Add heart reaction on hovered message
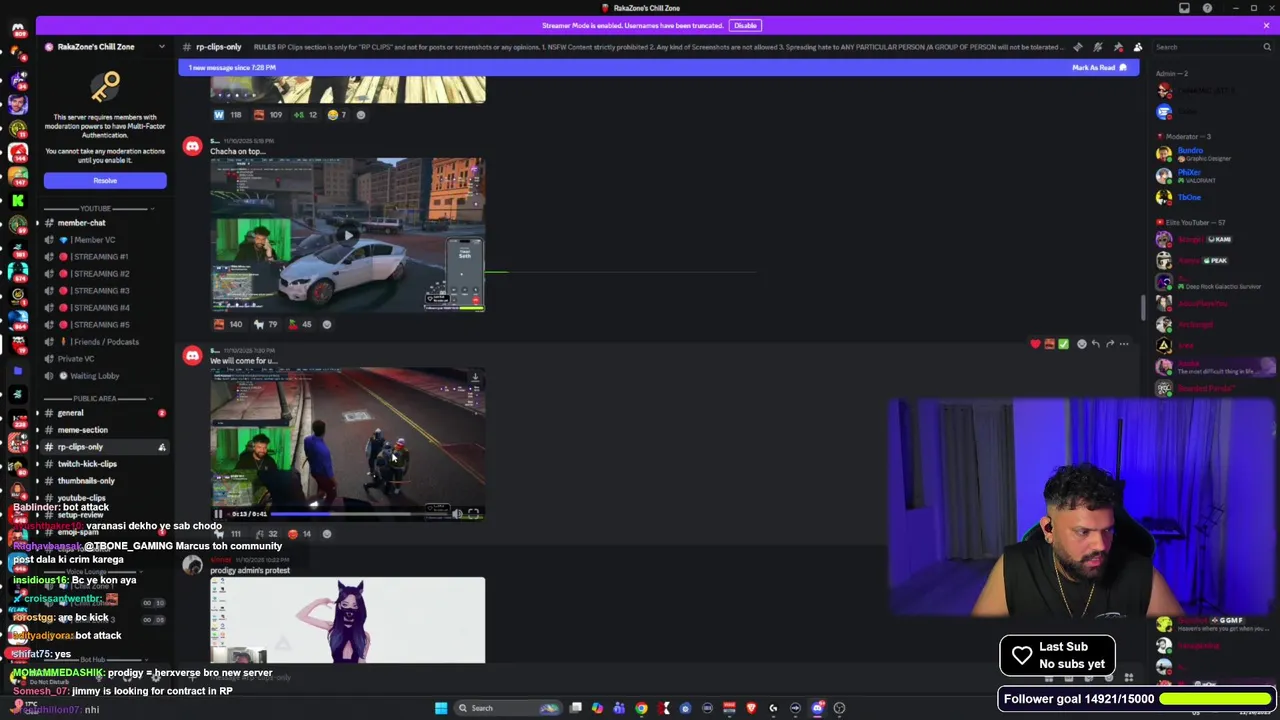This screenshot has width=1280, height=720. [x=1035, y=344]
